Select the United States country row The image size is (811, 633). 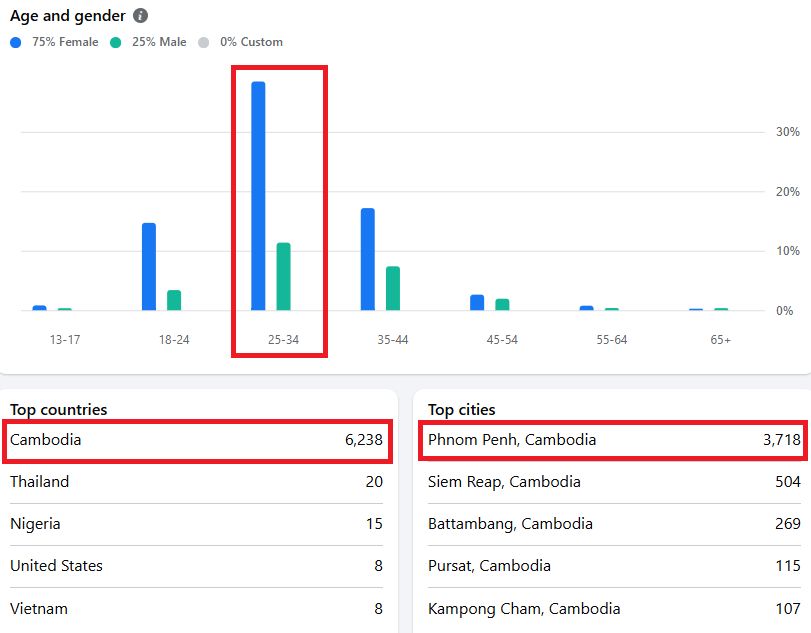(x=197, y=566)
